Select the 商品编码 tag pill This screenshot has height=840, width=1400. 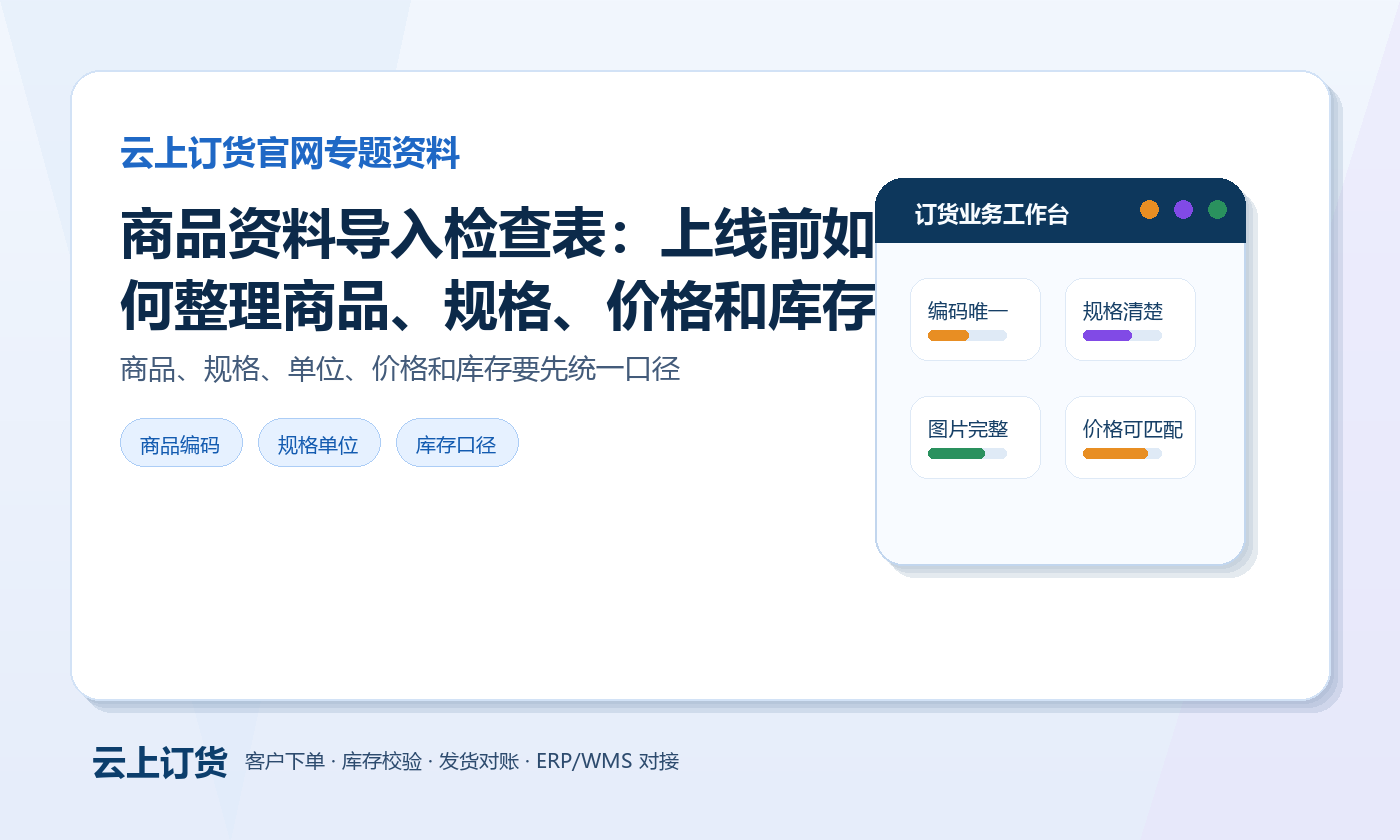click(x=181, y=443)
